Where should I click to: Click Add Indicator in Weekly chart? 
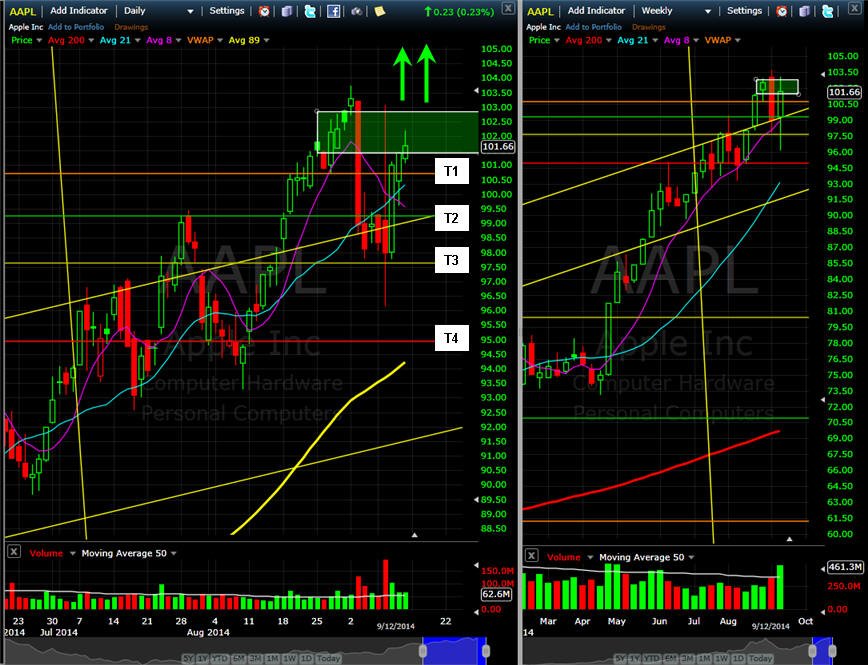(x=596, y=11)
